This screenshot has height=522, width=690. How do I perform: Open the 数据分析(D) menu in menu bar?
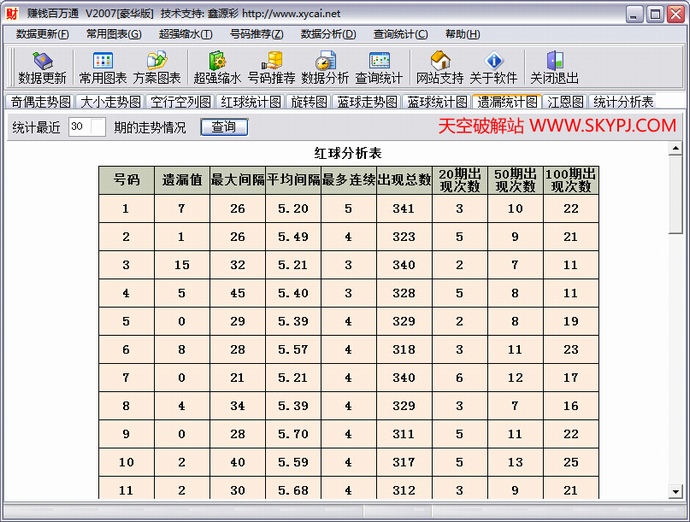(328, 33)
